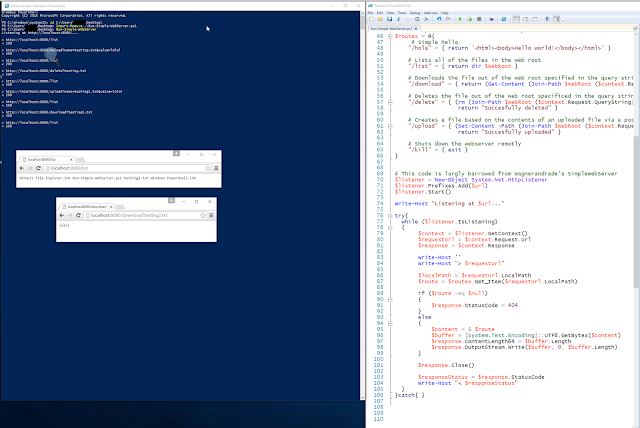The height and width of the screenshot is (428, 640).
Task: Collapse the $routes block at line 46
Action: 390,36
